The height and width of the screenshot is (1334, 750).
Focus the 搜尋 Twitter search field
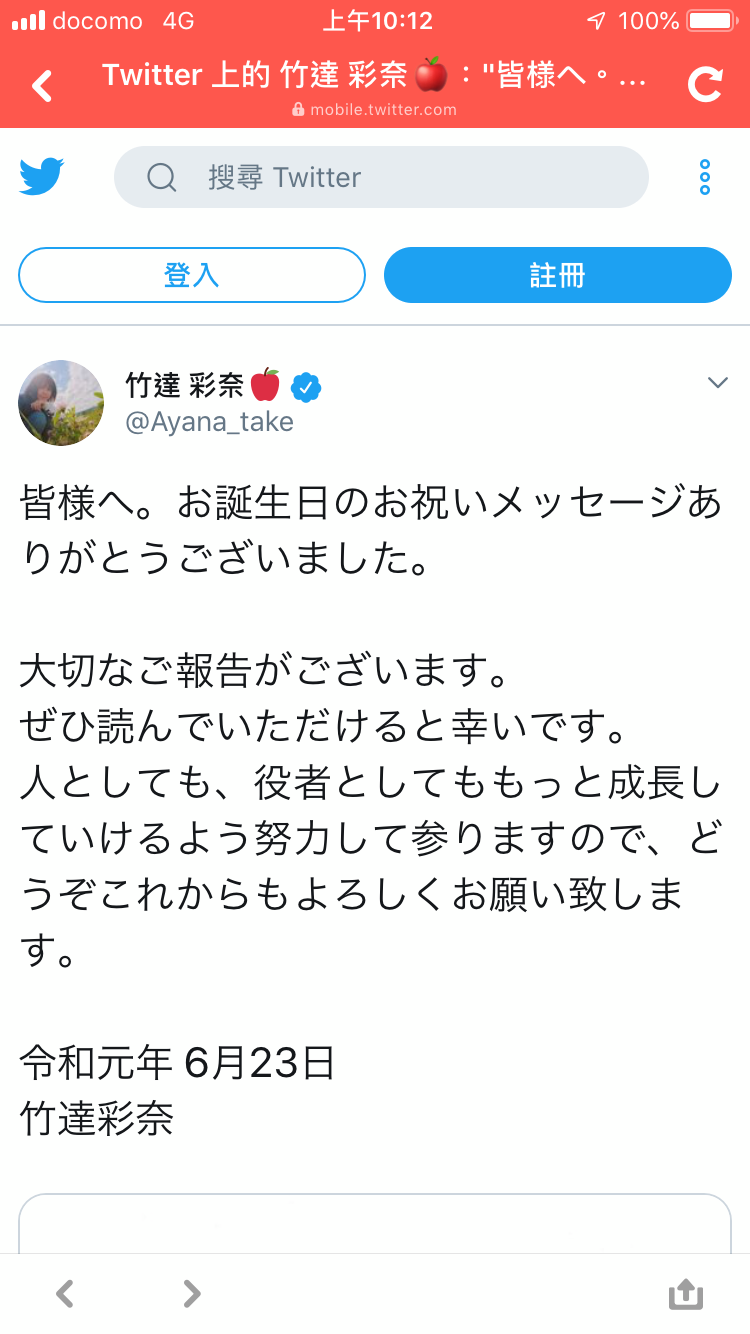(381, 177)
